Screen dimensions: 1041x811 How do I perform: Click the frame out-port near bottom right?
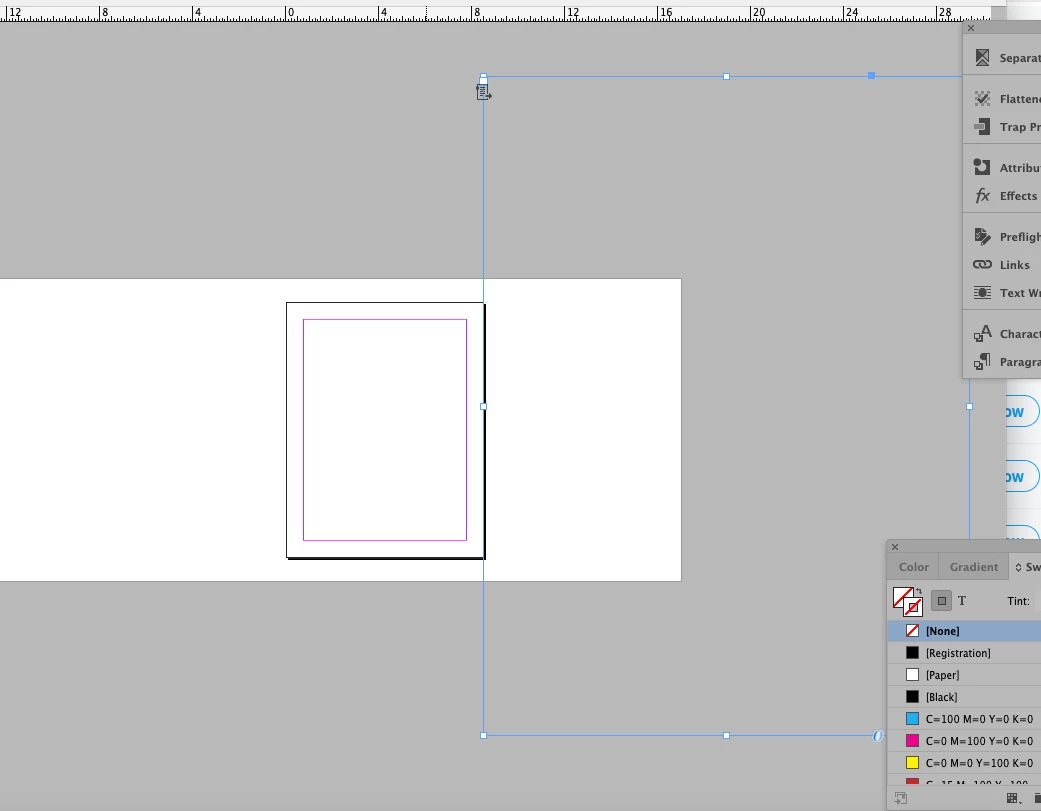coord(878,735)
